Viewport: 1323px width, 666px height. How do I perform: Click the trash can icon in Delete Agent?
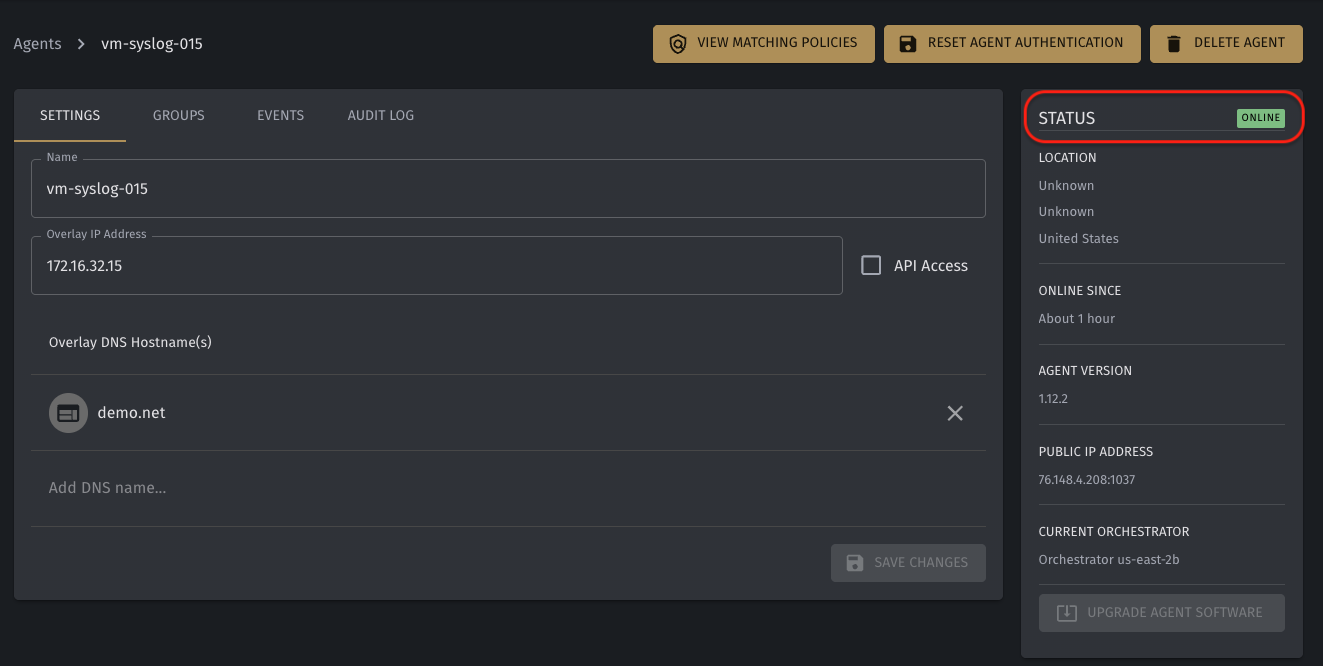pyautogui.click(x=1174, y=44)
